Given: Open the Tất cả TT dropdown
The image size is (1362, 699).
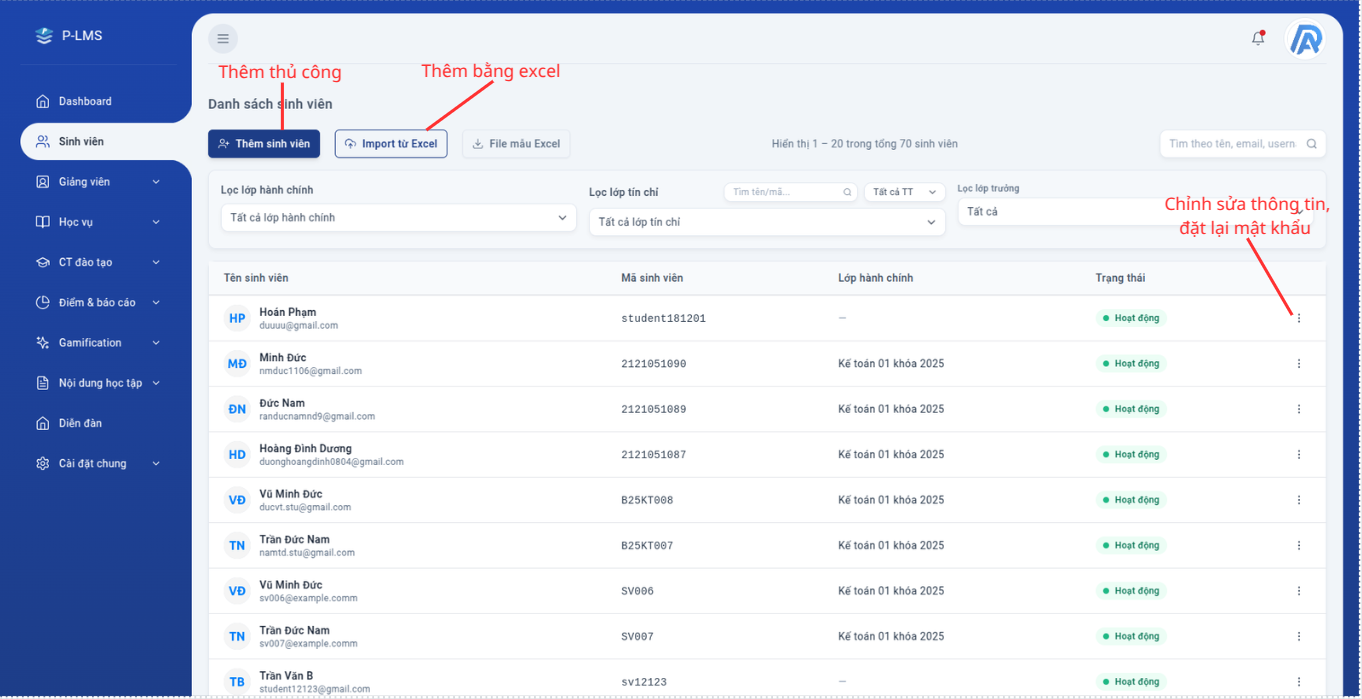Looking at the screenshot, I should click(905, 192).
